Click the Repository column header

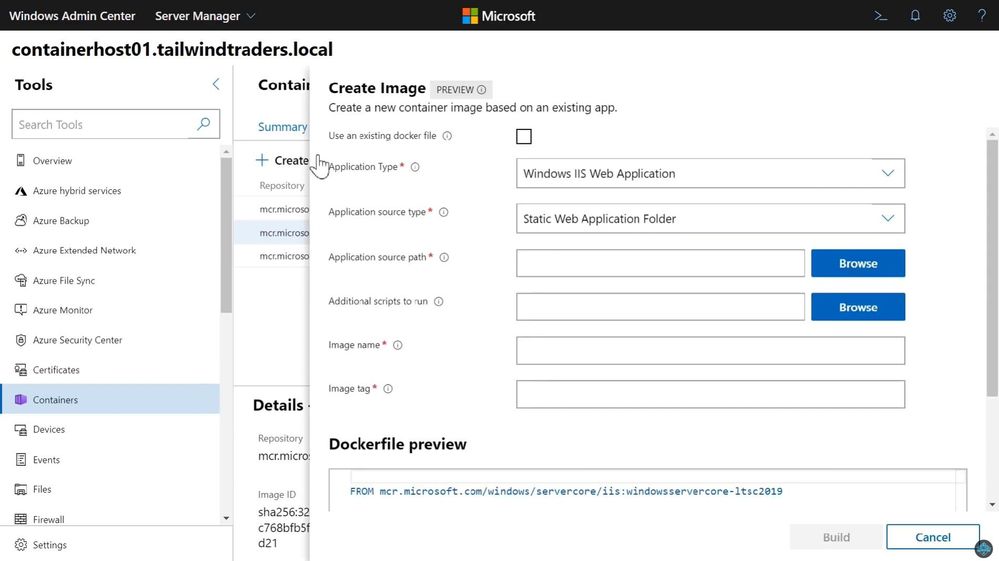tap(282, 185)
